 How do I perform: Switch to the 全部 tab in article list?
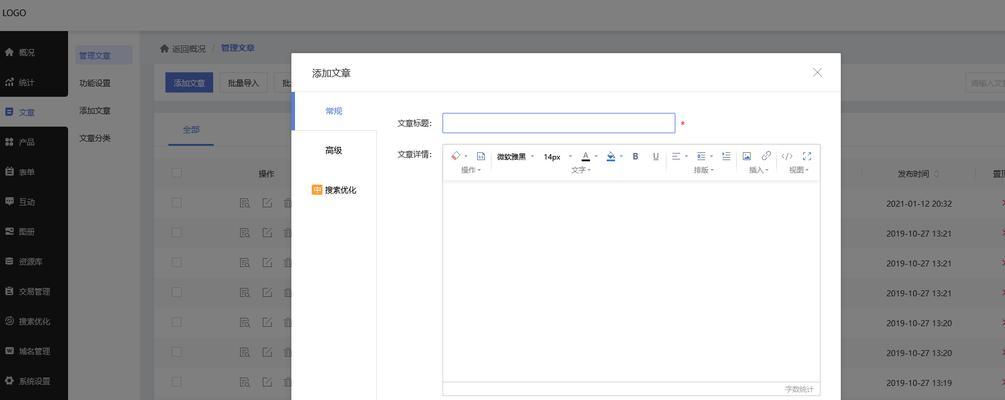tap(191, 129)
